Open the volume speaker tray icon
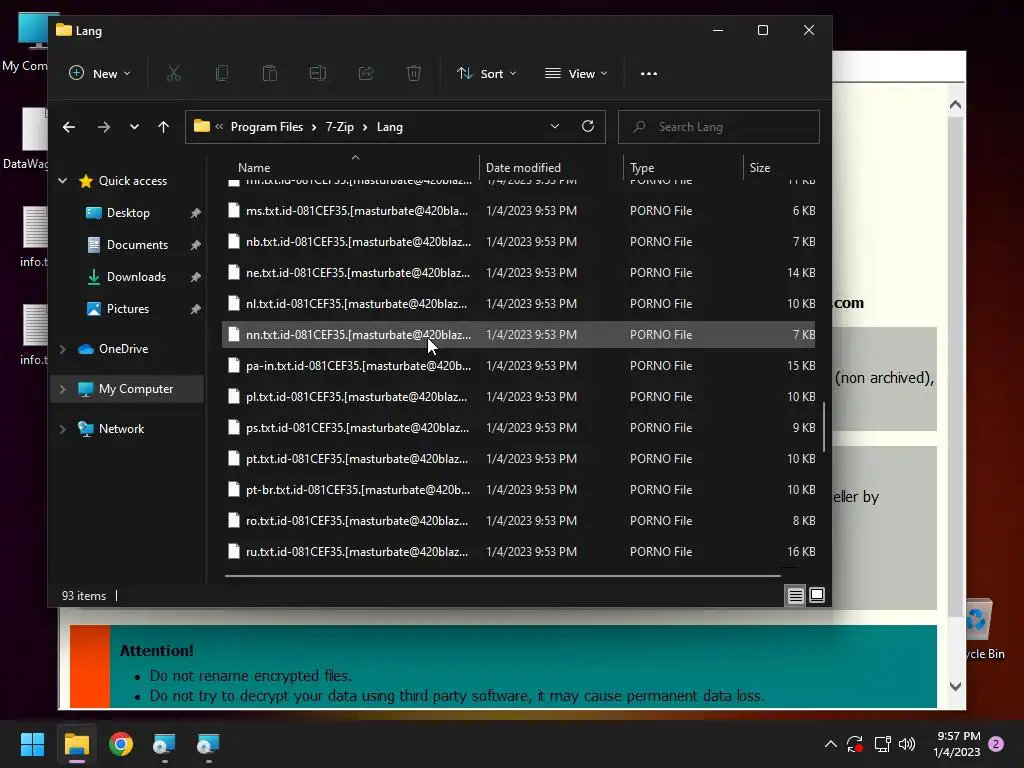The image size is (1024, 768). coord(907,744)
